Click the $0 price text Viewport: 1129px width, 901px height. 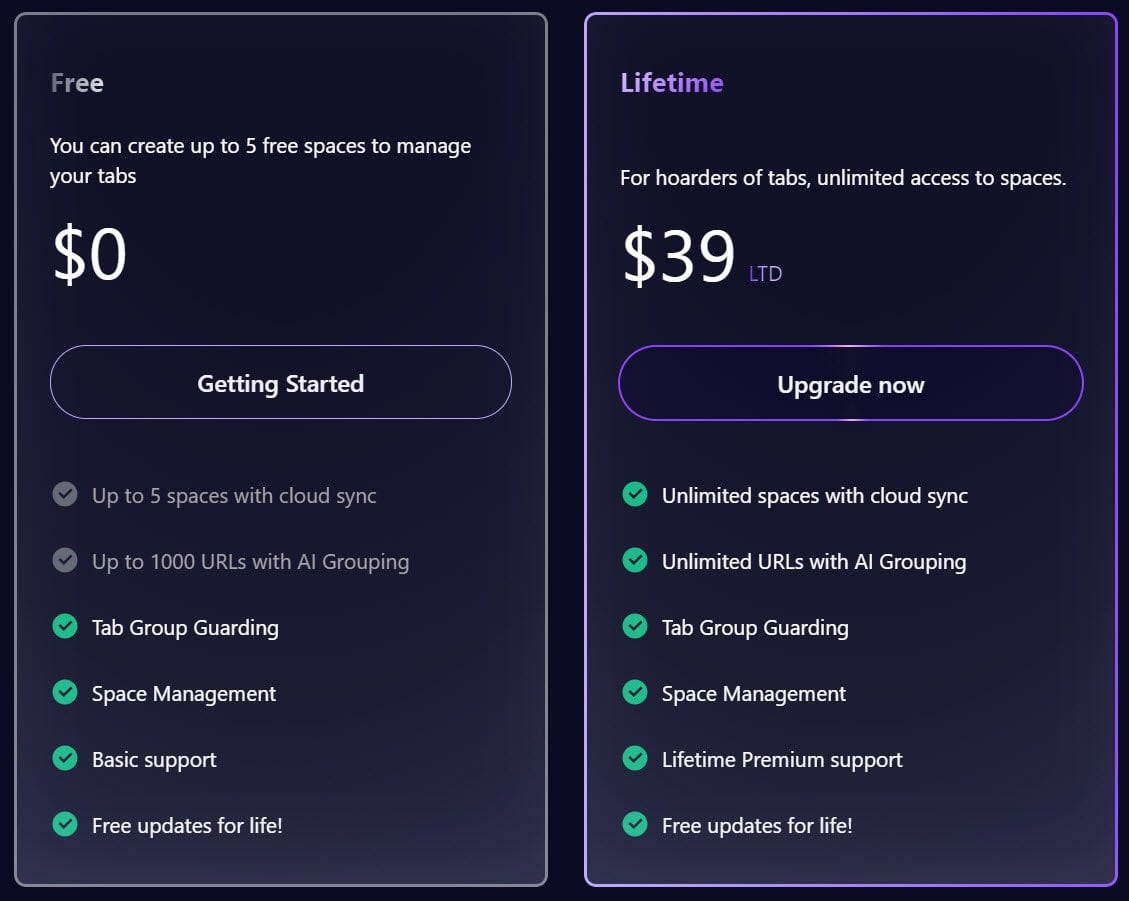(88, 253)
